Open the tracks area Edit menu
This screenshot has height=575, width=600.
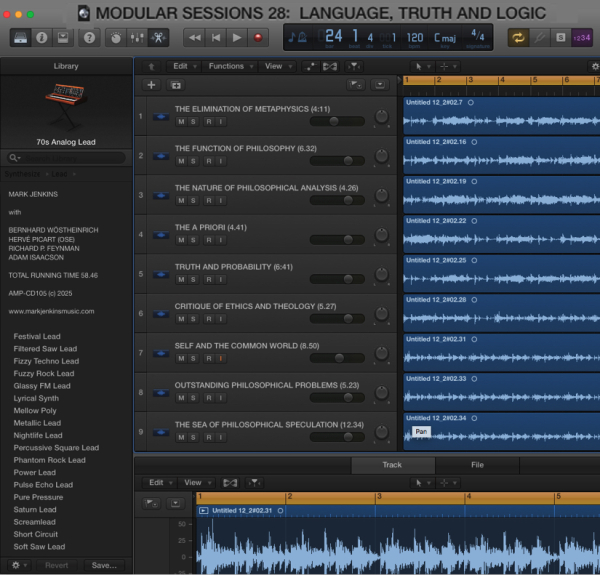[x=183, y=66]
